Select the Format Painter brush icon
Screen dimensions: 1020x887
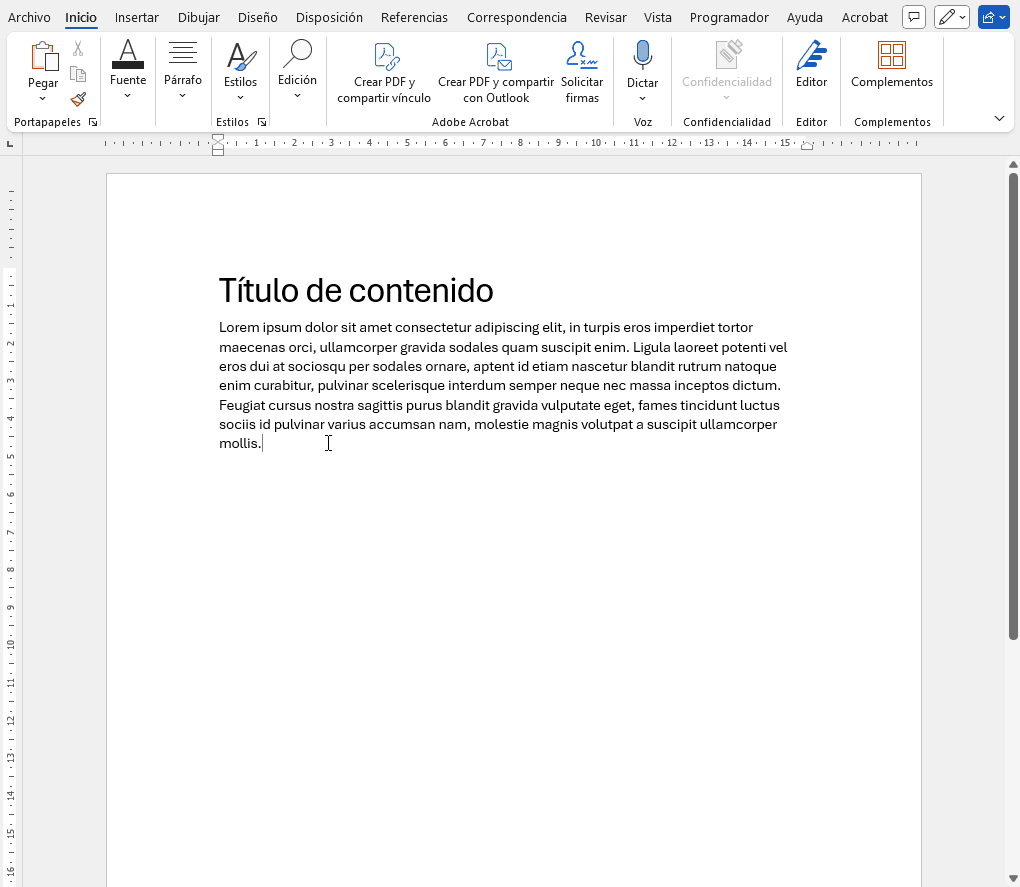coord(78,99)
